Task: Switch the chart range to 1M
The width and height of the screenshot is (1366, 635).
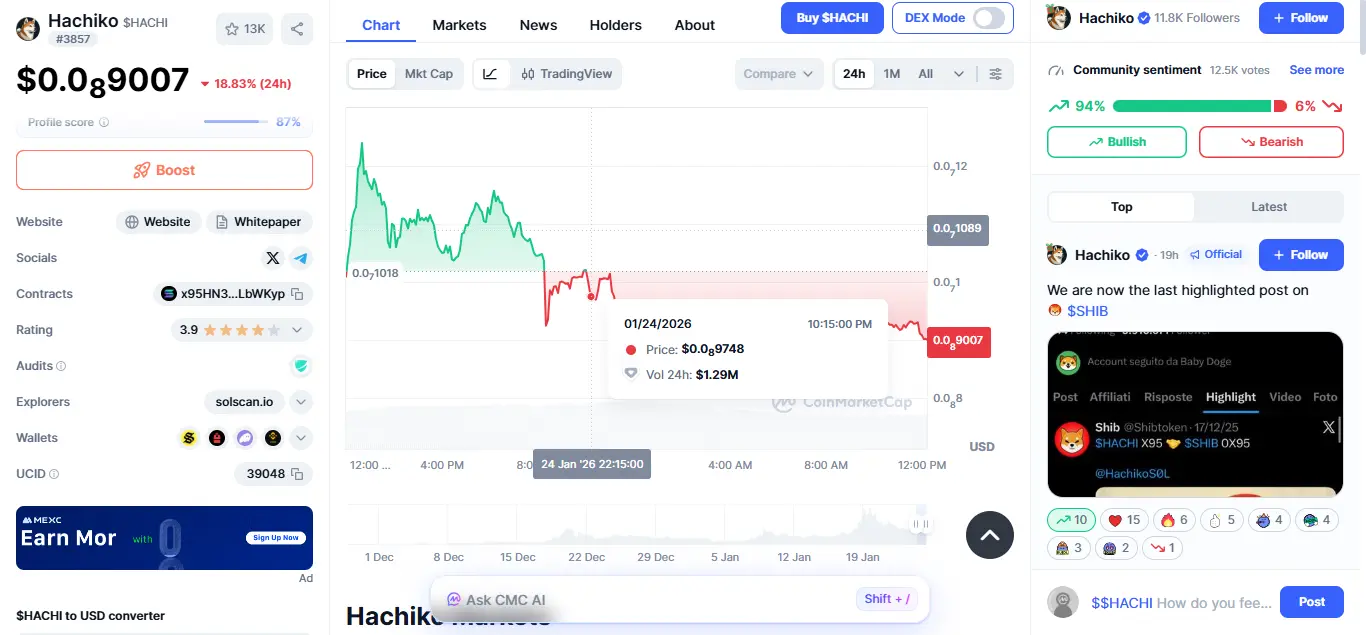Action: click(x=892, y=74)
